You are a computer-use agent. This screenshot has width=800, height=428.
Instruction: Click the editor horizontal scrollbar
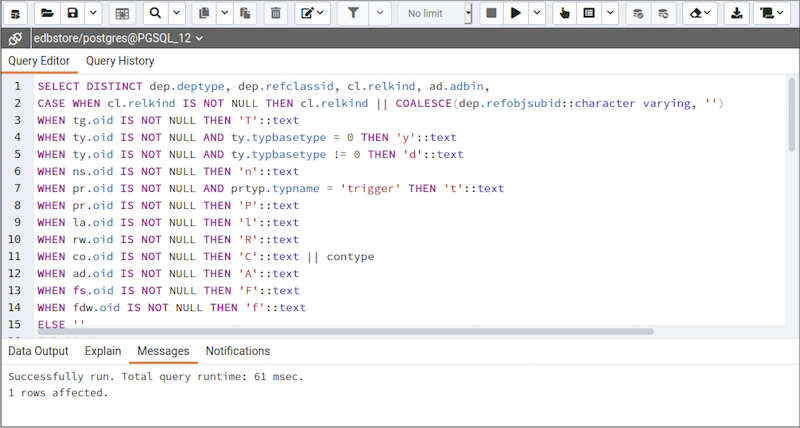pos(345,331)
